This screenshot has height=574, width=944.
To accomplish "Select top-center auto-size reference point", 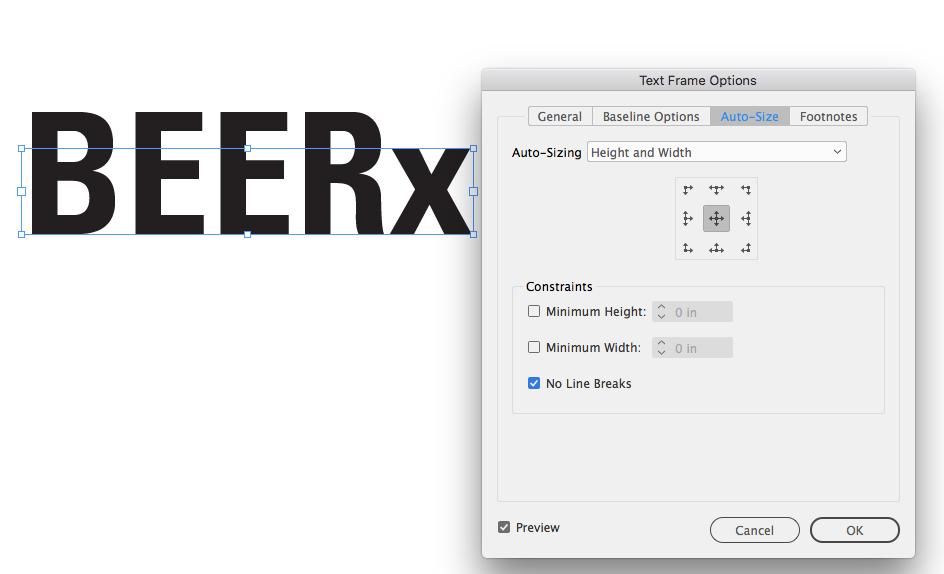I will 716,190.
